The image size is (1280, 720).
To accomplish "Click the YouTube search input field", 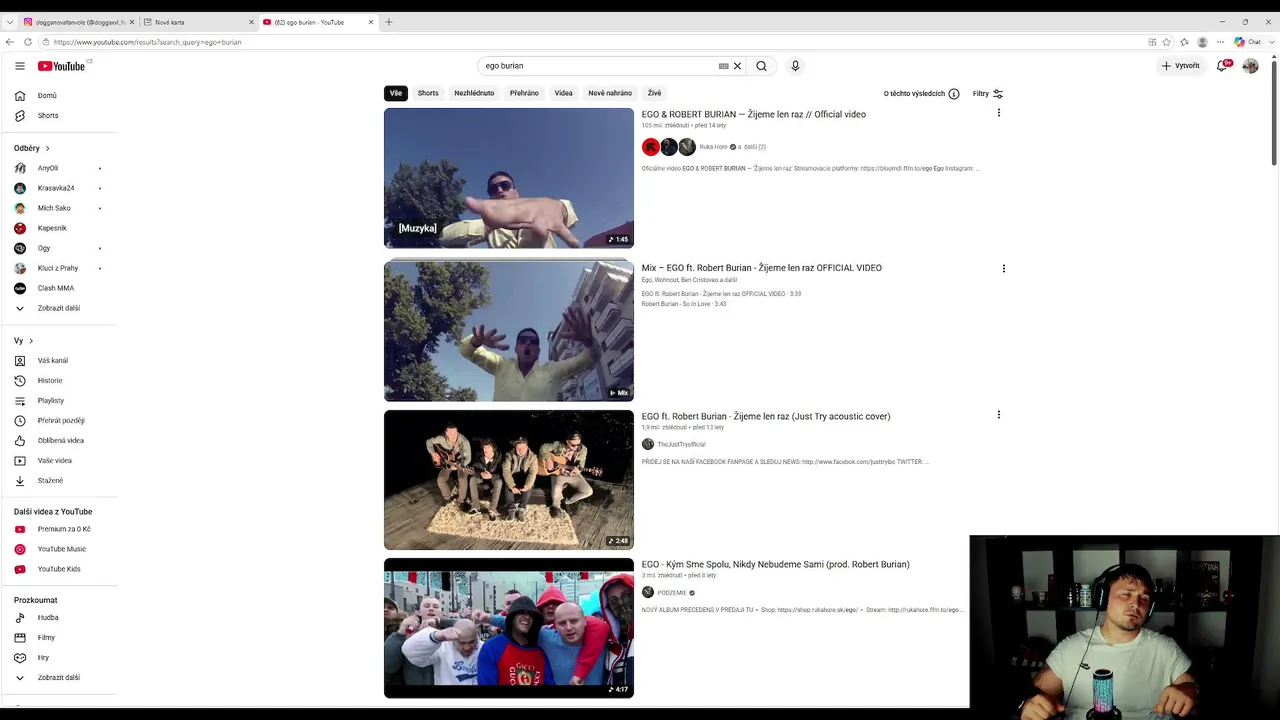I will (x=598, y=66).
